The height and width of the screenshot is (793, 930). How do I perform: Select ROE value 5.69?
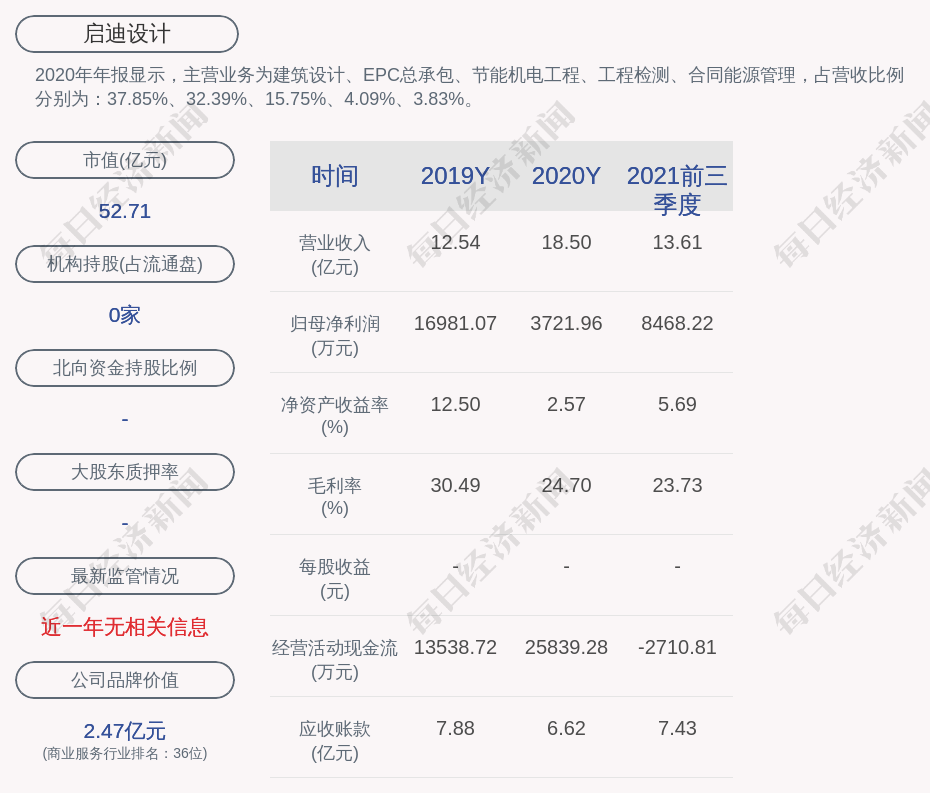[x=677, y=405]
